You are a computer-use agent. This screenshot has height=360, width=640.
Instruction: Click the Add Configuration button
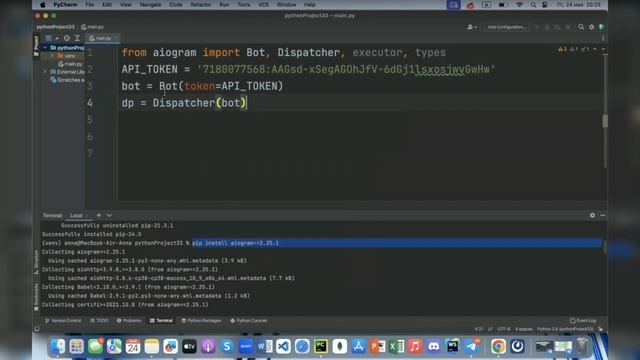click(x=507, y=27)
